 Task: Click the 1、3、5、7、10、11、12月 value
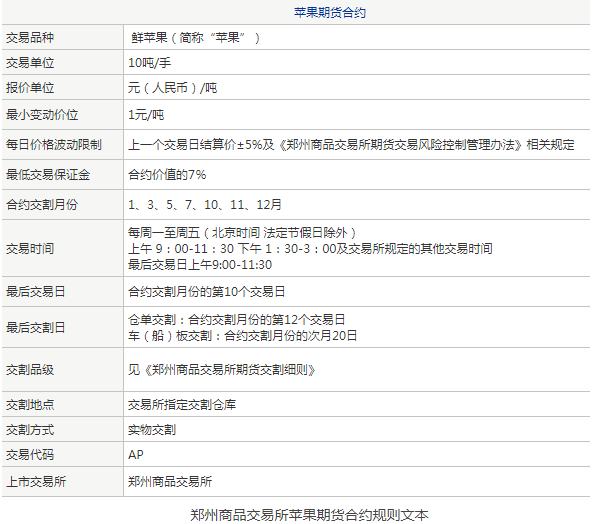pos(205,204)
